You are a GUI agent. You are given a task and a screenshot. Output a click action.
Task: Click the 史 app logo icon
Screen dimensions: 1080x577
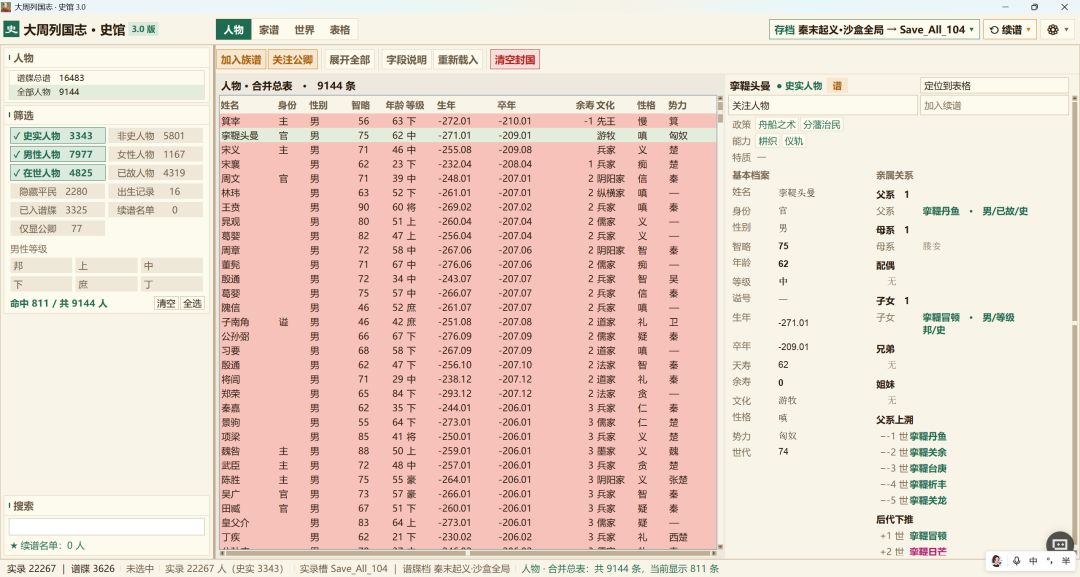pos(11,30)
